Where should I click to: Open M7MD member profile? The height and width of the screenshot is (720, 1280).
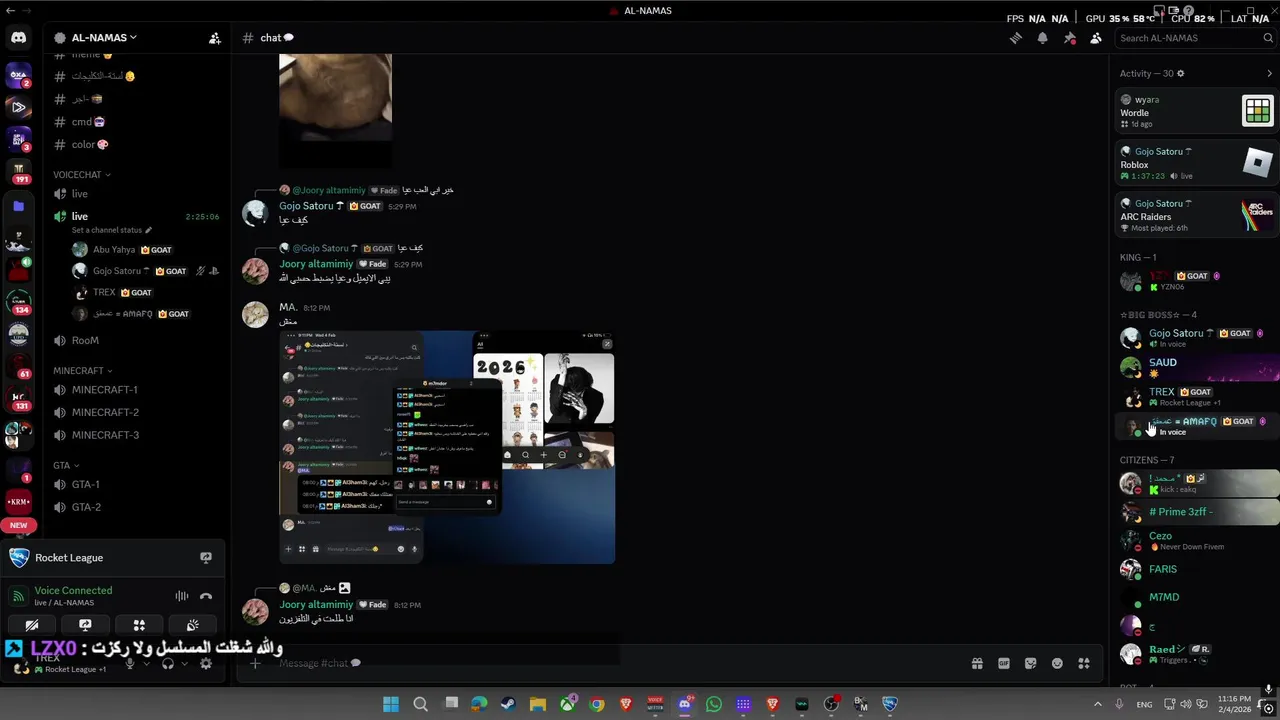[x=1197, y=597]
